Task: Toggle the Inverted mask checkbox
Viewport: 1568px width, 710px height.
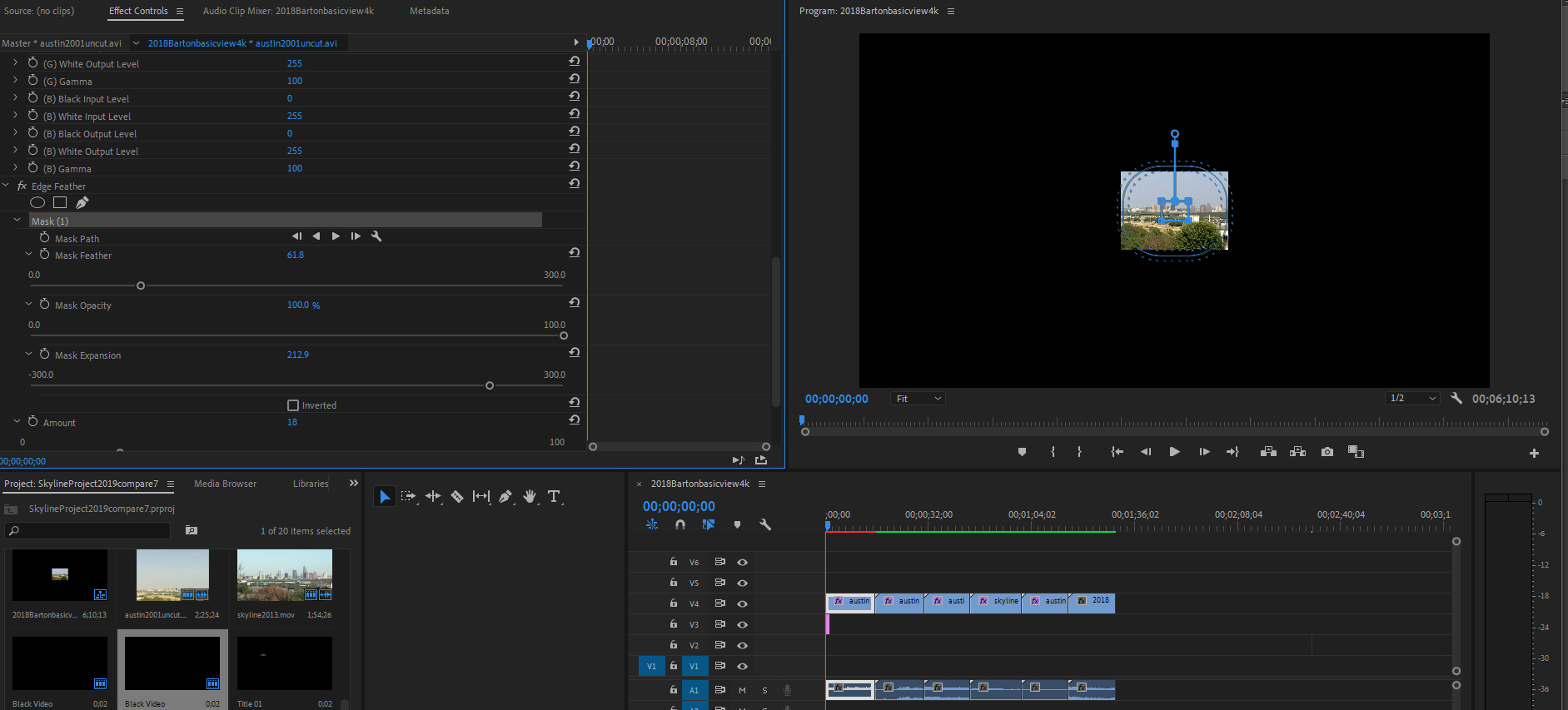Action: (293, 405)
